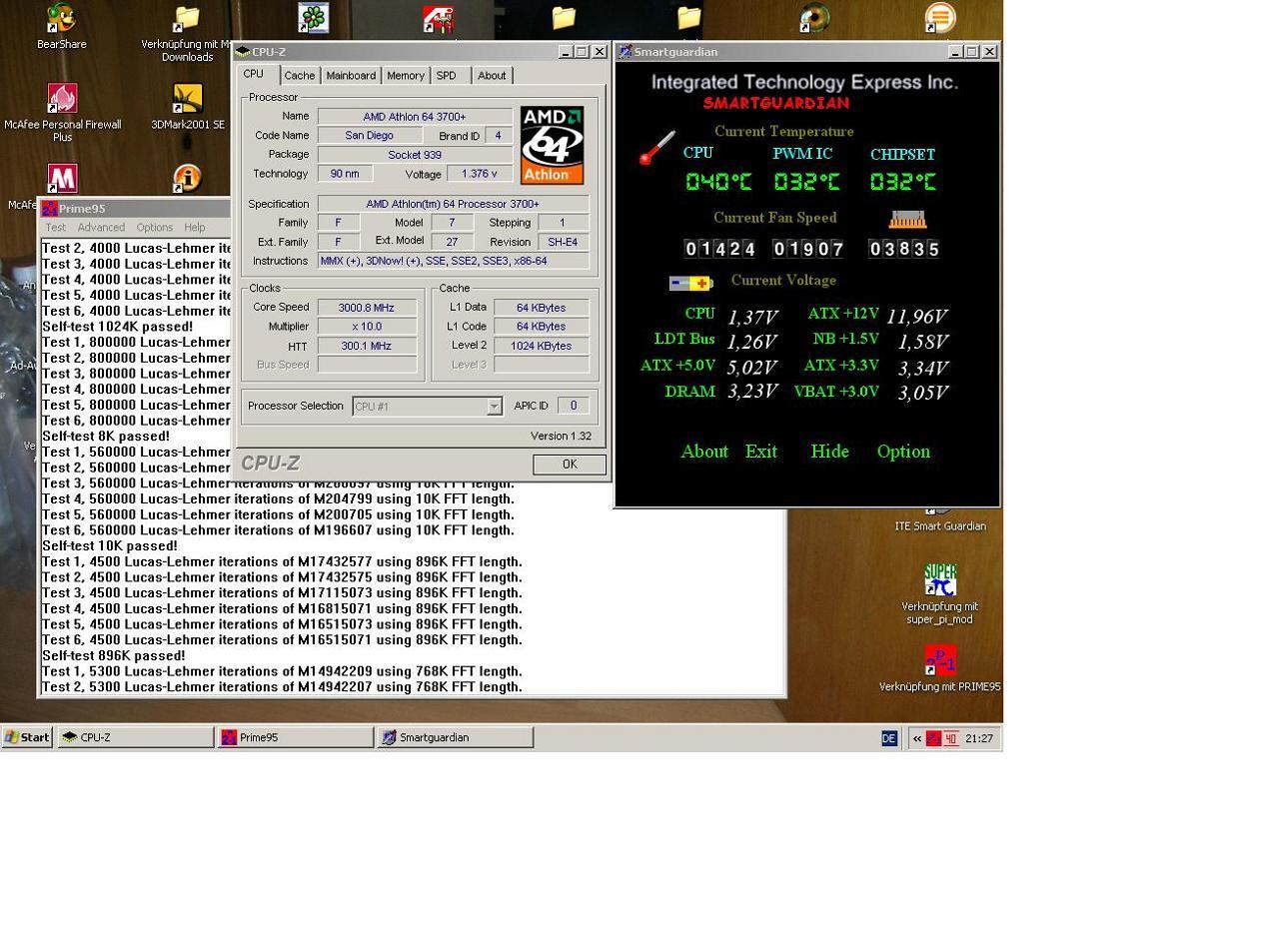
Task: Switch to the Mainboard tab in CPU-Z
Action: tap(351, 76)
